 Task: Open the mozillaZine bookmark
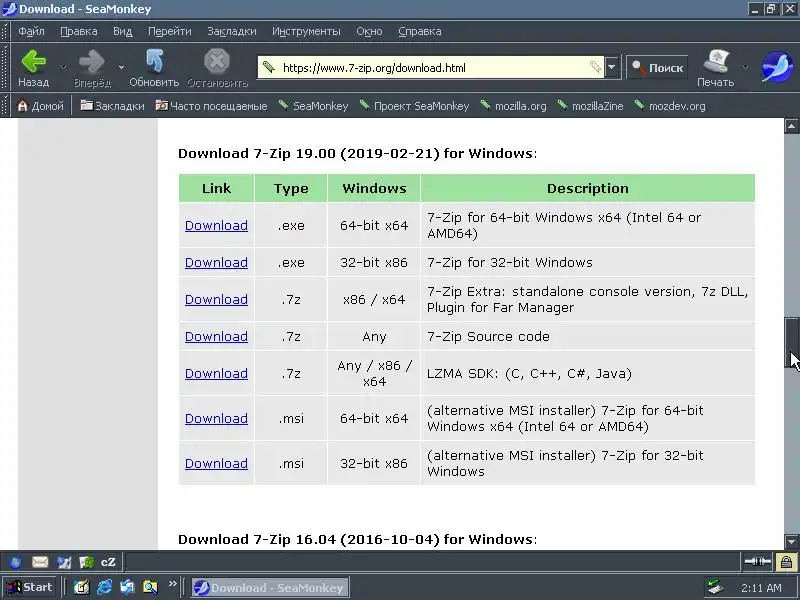tap(590, 106)
